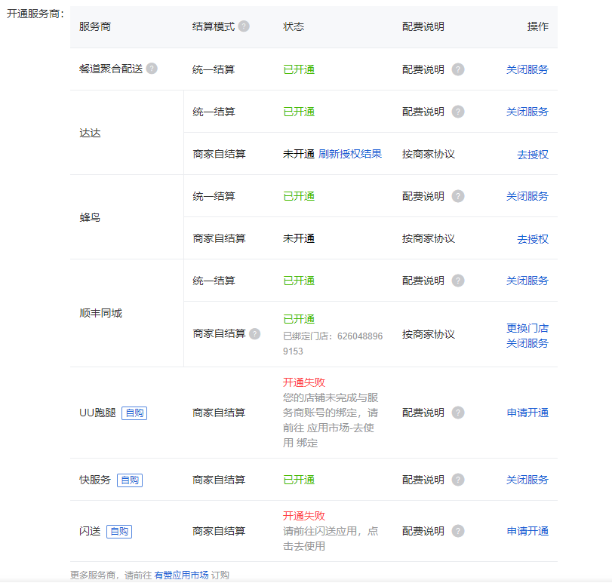
Task: Click 开通失败 status in 闪送 row
Action: 304,515
